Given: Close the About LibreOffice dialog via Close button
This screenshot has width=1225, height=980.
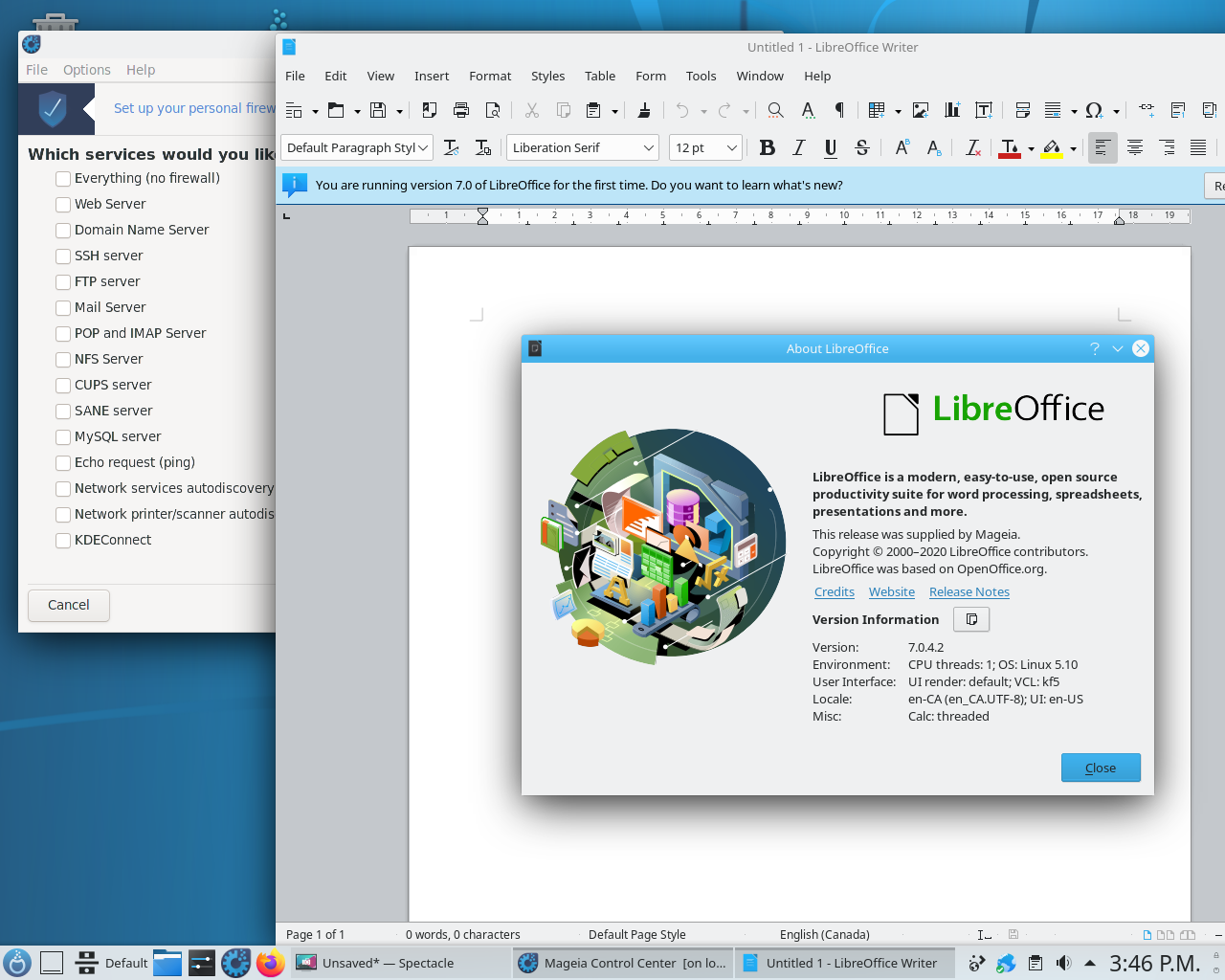Looking at the screenshot, I should 1101,768.
